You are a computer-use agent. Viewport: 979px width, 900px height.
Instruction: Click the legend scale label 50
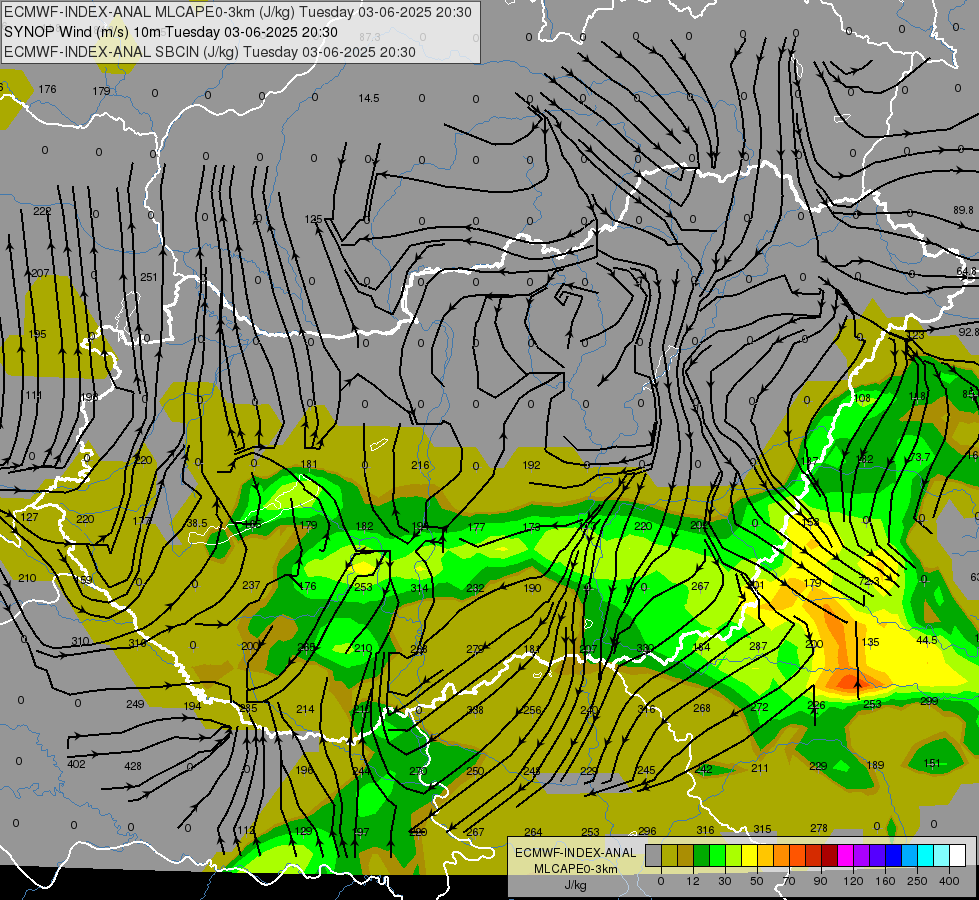(x=757, y=881)
